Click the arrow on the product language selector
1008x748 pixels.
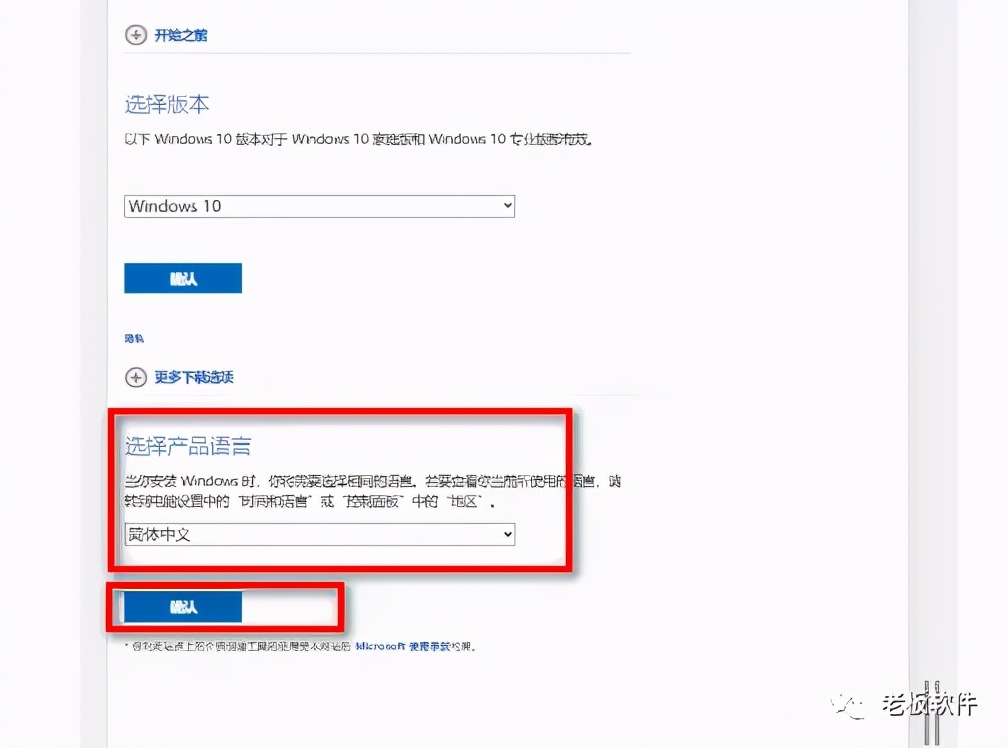click(505, 534)
